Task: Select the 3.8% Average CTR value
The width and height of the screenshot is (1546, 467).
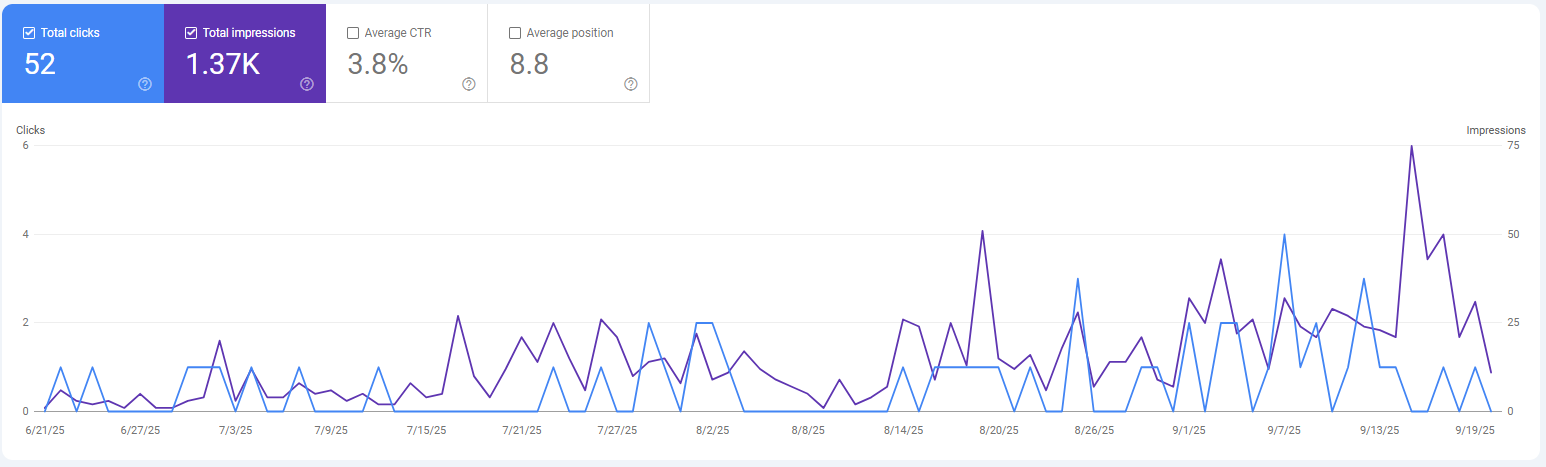Action: [x=377, y=64]
